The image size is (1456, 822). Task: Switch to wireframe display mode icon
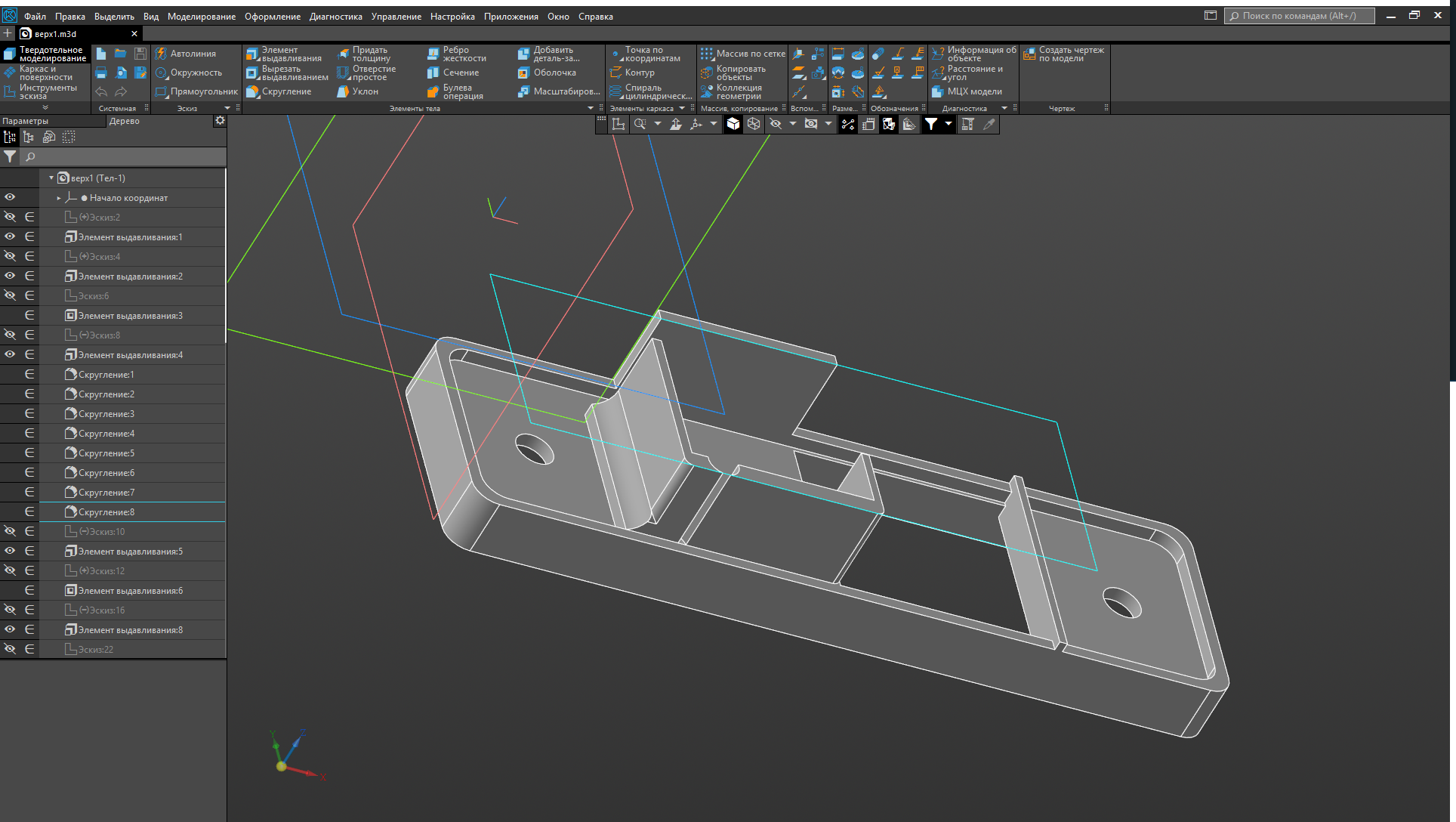tap(754, 124)
